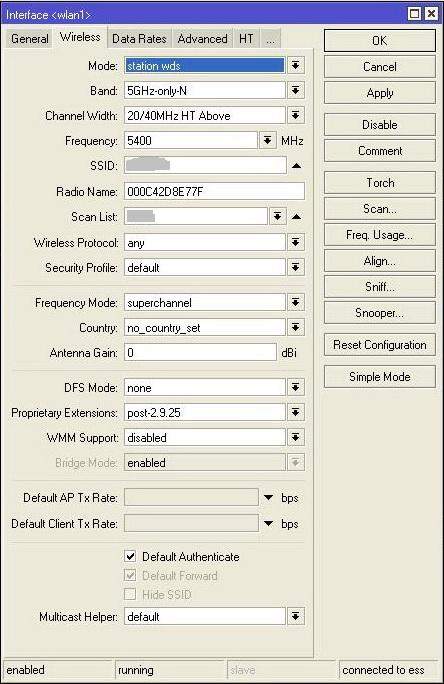Toggle Default Authenticate checkbox
Viewport: 444px width, 684px height.
click(x=130, y=556)
